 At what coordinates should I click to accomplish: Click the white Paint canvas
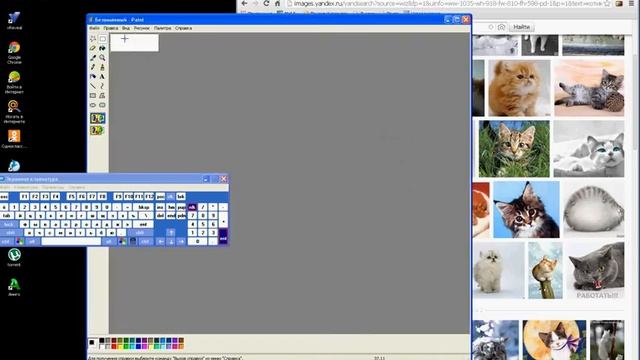[135, 43]
